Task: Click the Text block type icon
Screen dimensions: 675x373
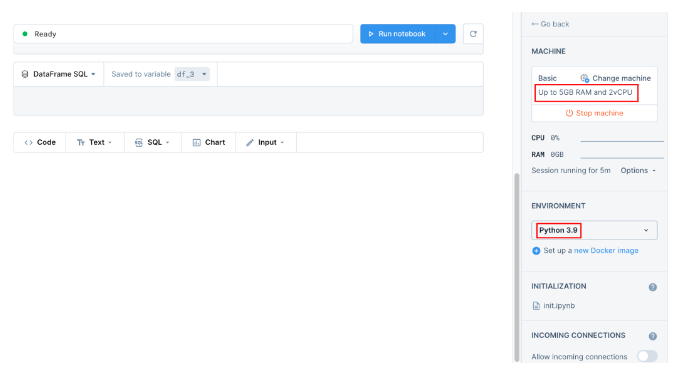Action: 81,143
